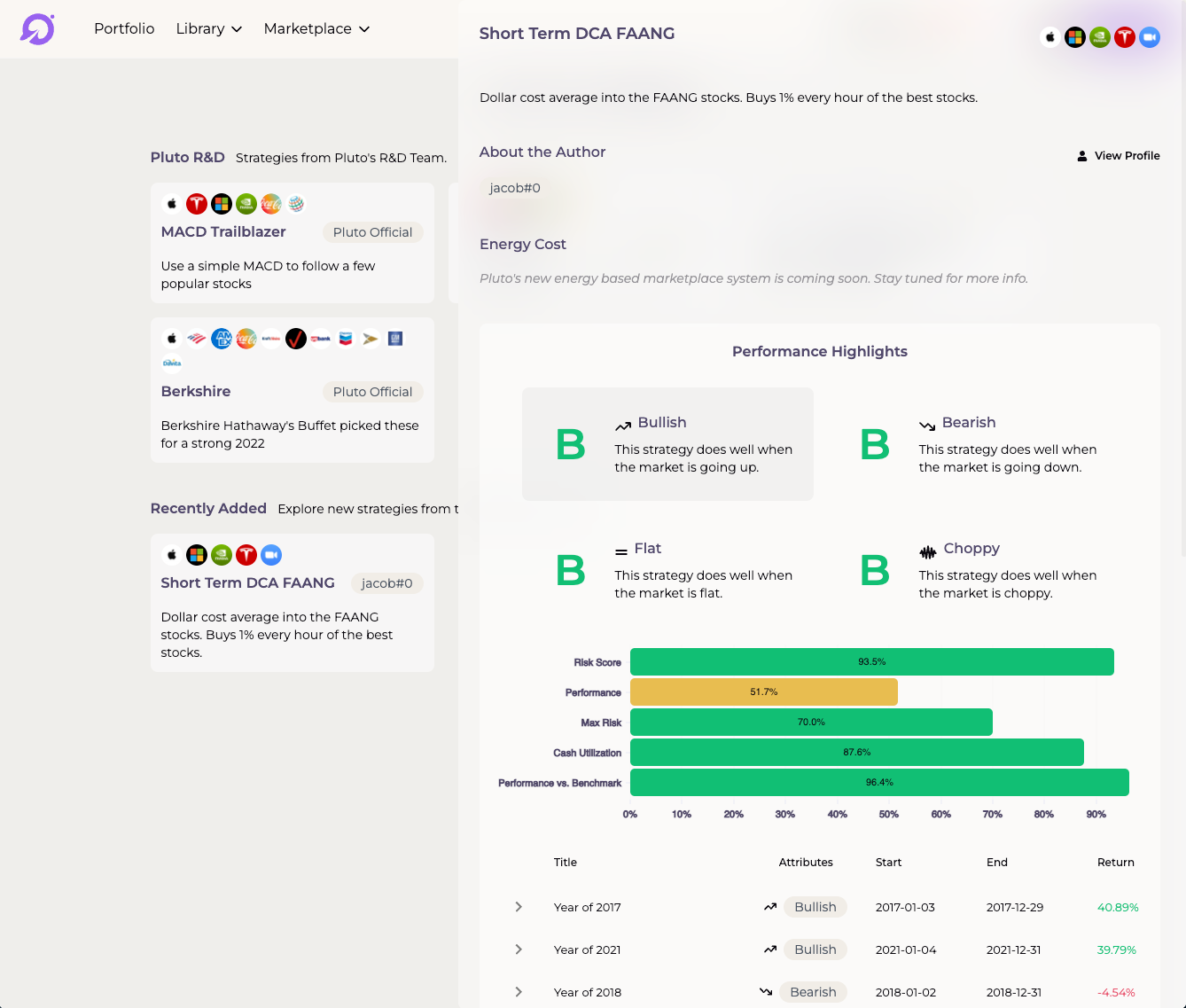Expand the Year of 2018 row
Viewport: 1186px width, 1008px height.
coord(519,992)
